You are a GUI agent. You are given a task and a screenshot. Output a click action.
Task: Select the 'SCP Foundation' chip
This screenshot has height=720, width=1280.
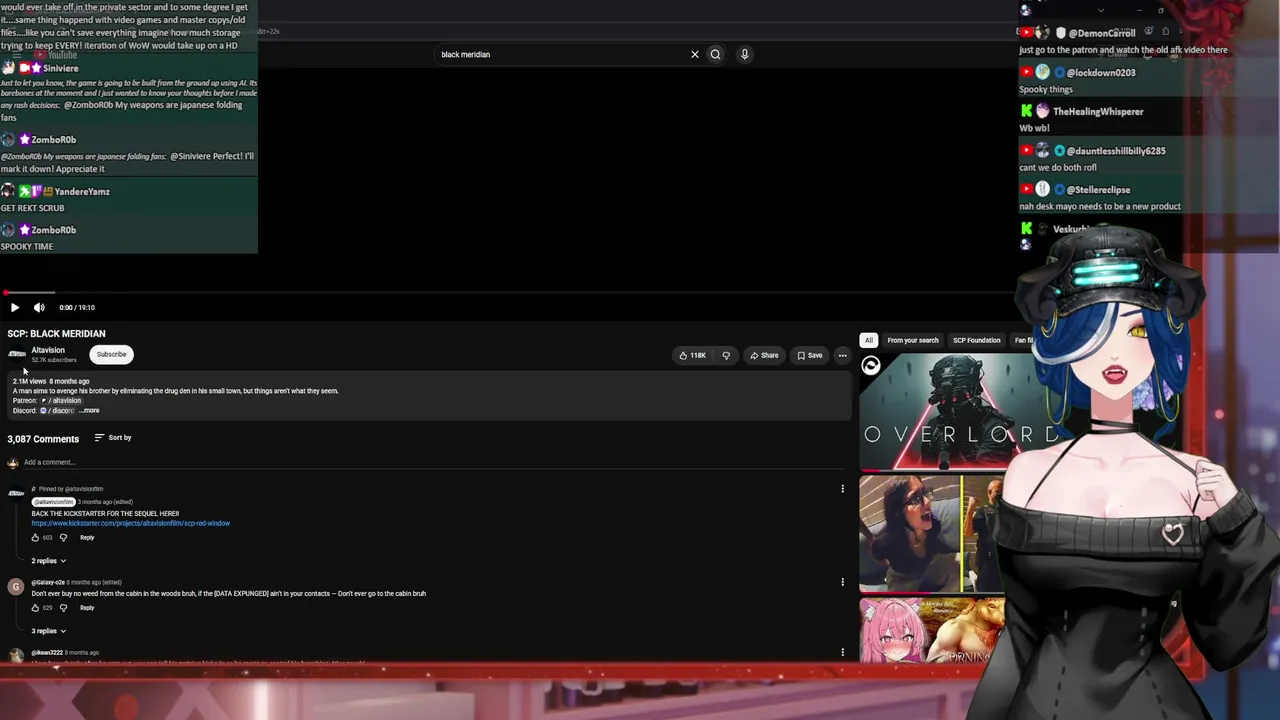point(976,340)
